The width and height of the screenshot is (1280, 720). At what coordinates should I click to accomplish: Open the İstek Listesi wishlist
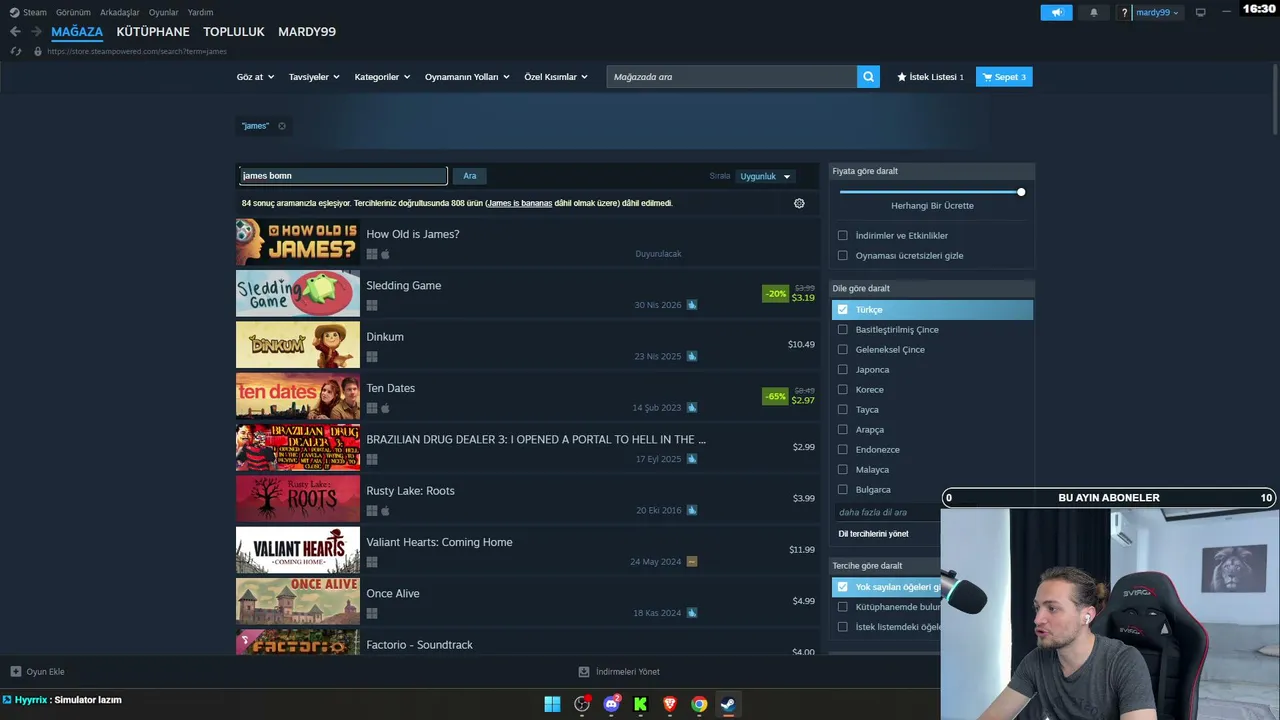coord(931,77)
